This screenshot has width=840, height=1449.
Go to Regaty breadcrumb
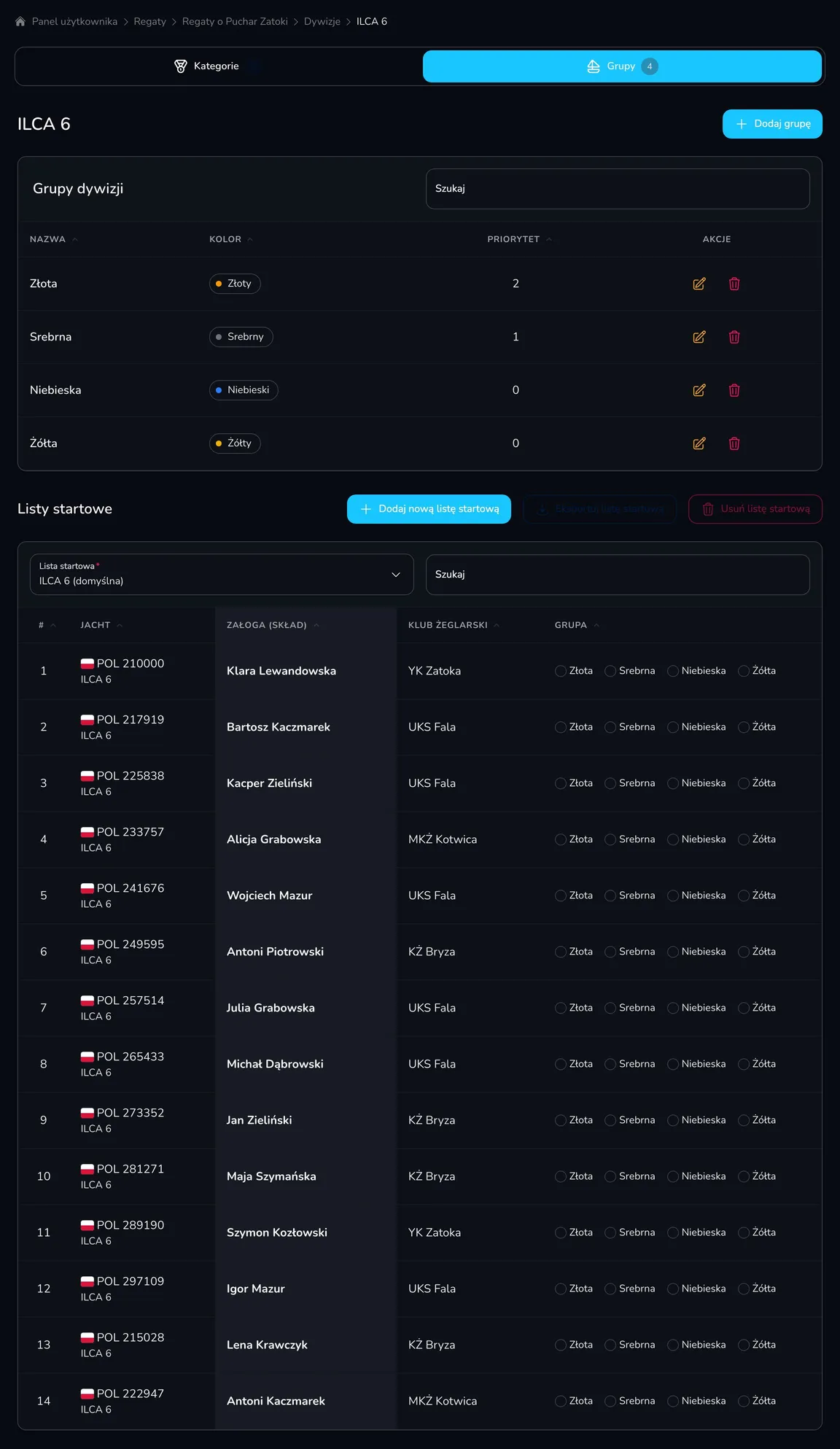pyautogui.click(x=149, y=22)
